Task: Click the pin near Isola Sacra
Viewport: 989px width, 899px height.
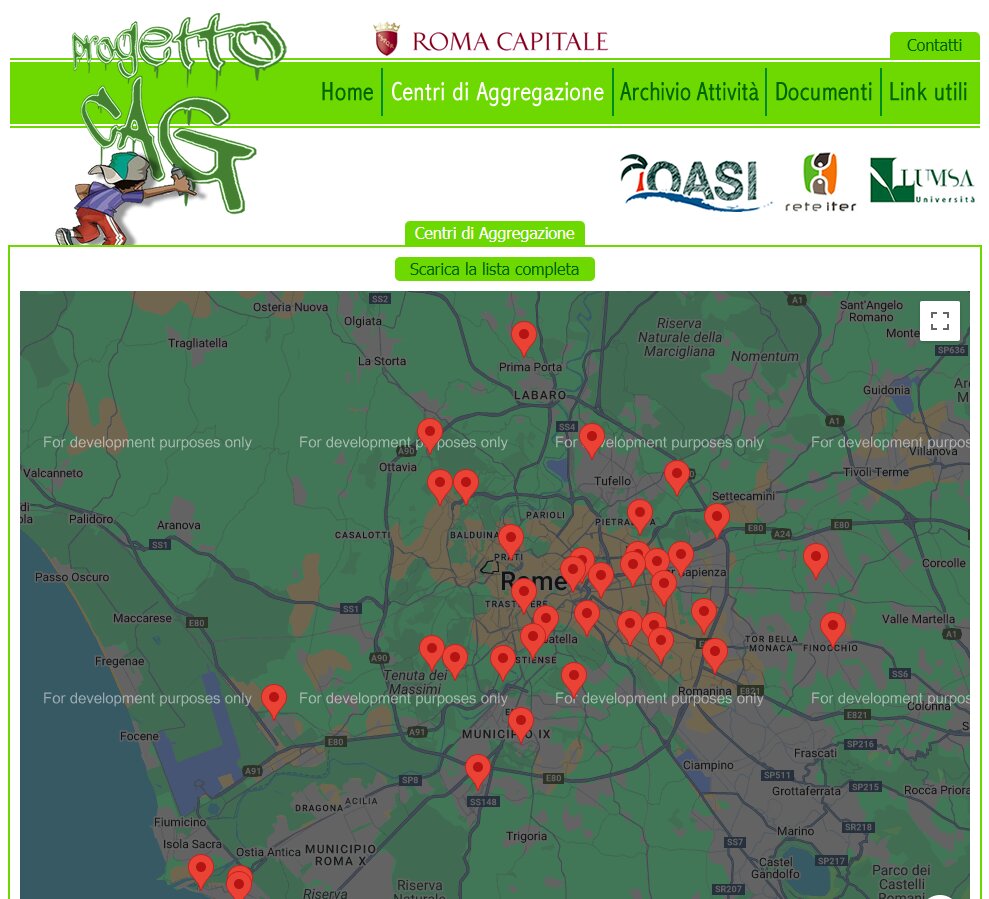Action: 201,869
